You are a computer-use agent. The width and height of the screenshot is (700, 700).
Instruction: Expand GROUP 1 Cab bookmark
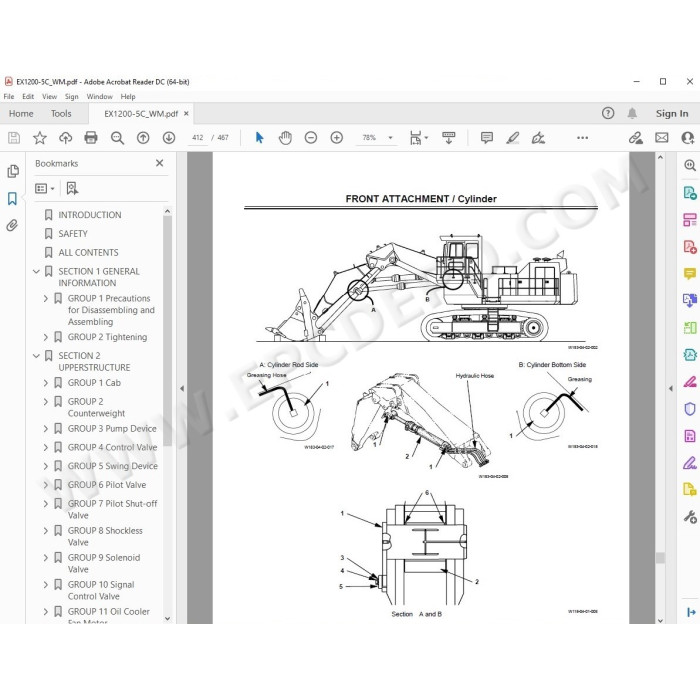point(46,383)
